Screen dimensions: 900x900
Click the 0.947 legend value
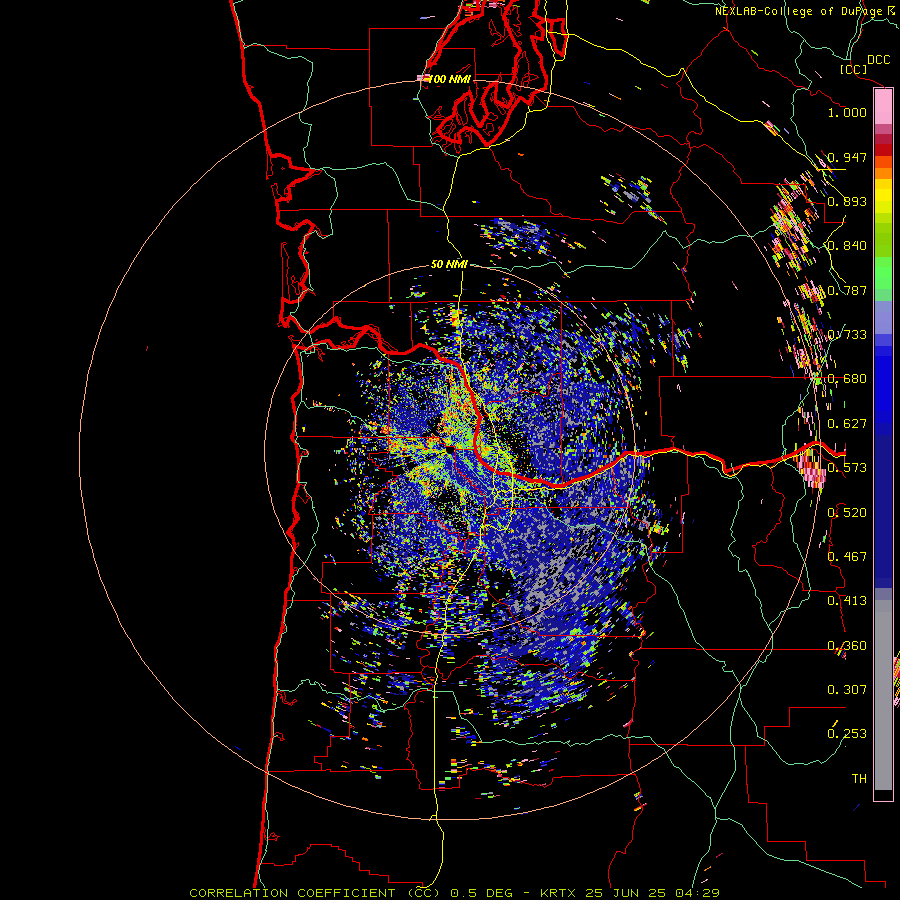click(847, 157)
